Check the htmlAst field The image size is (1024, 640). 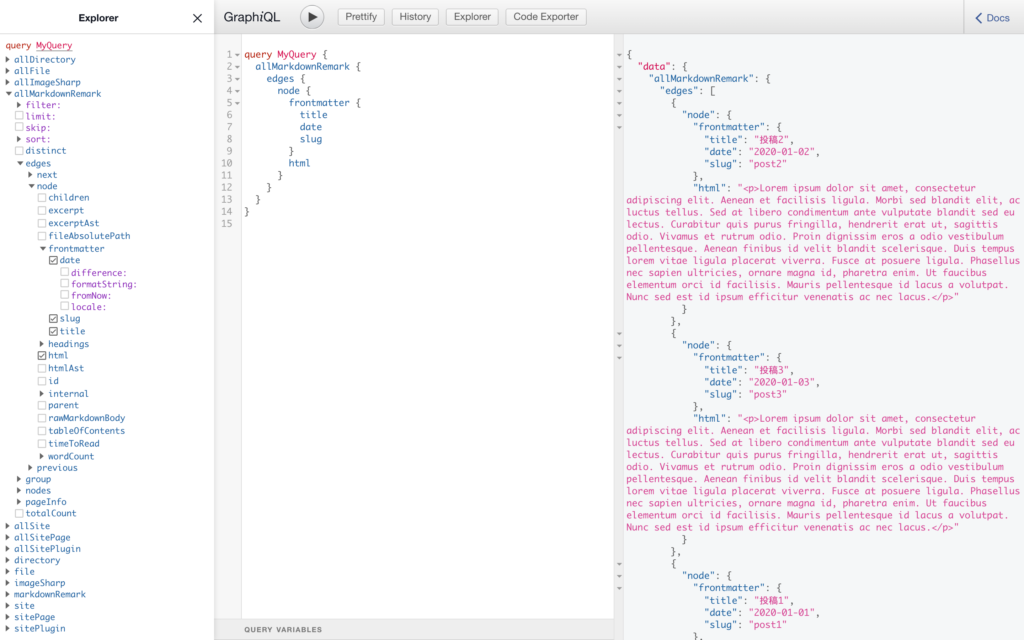click(x=42, y=368)
